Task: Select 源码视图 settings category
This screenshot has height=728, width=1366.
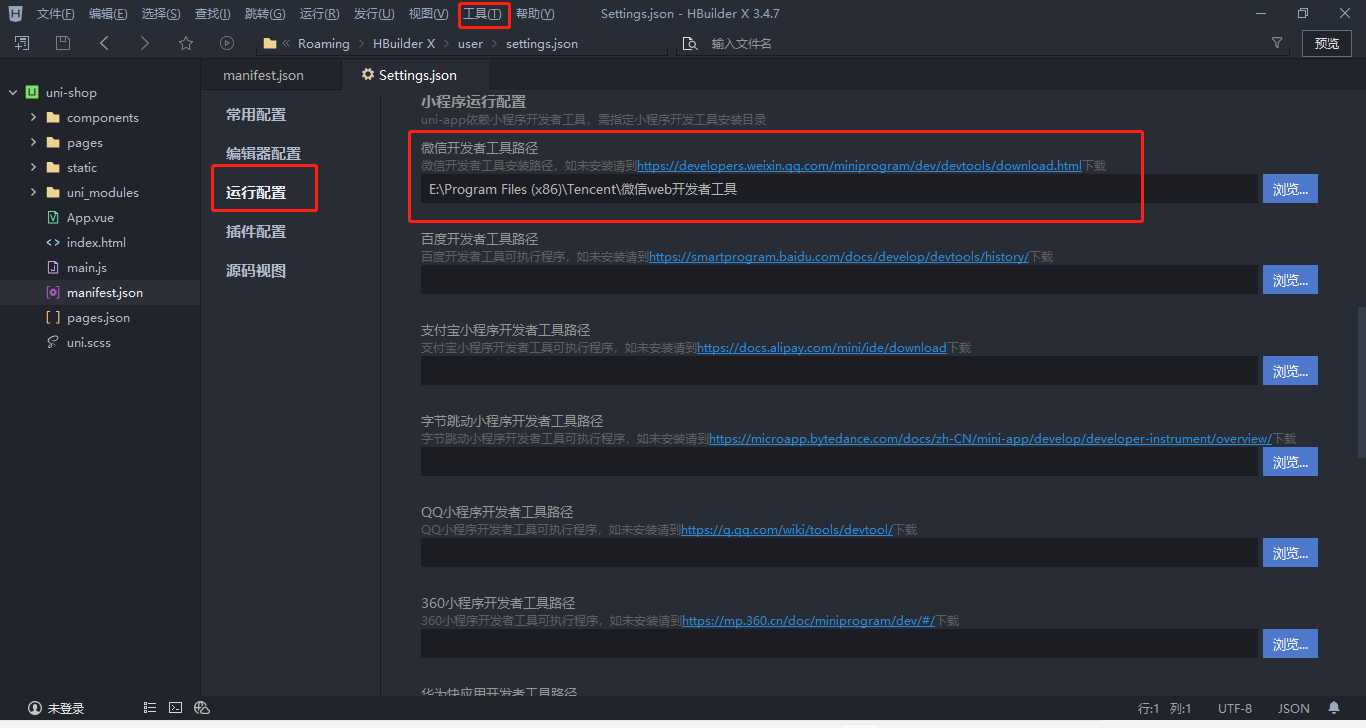Action: point(256,270)
